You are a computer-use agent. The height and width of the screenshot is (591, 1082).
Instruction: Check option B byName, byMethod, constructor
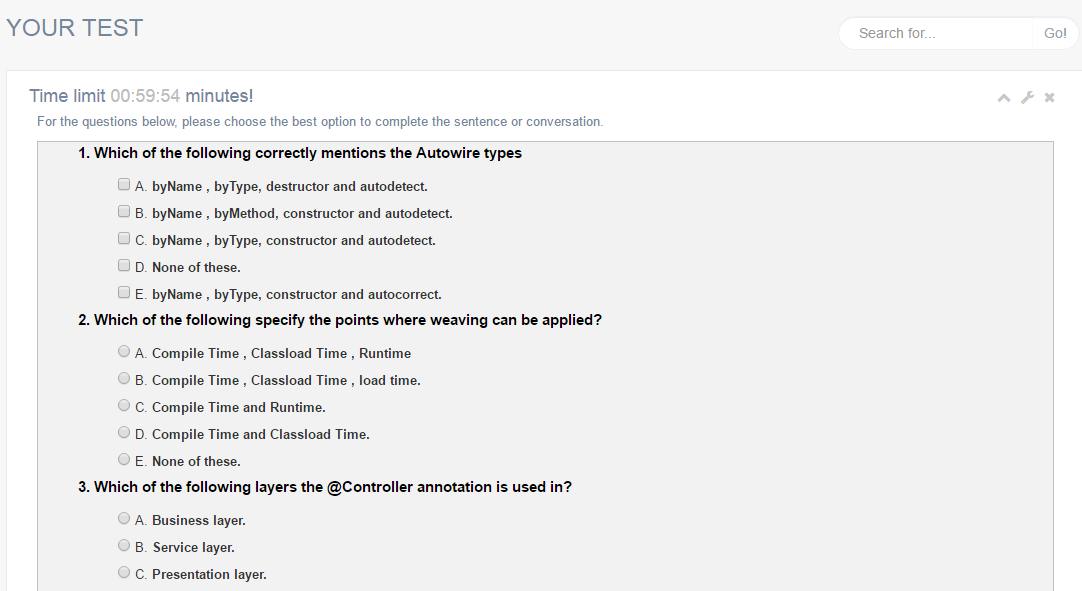coord(124,212)
